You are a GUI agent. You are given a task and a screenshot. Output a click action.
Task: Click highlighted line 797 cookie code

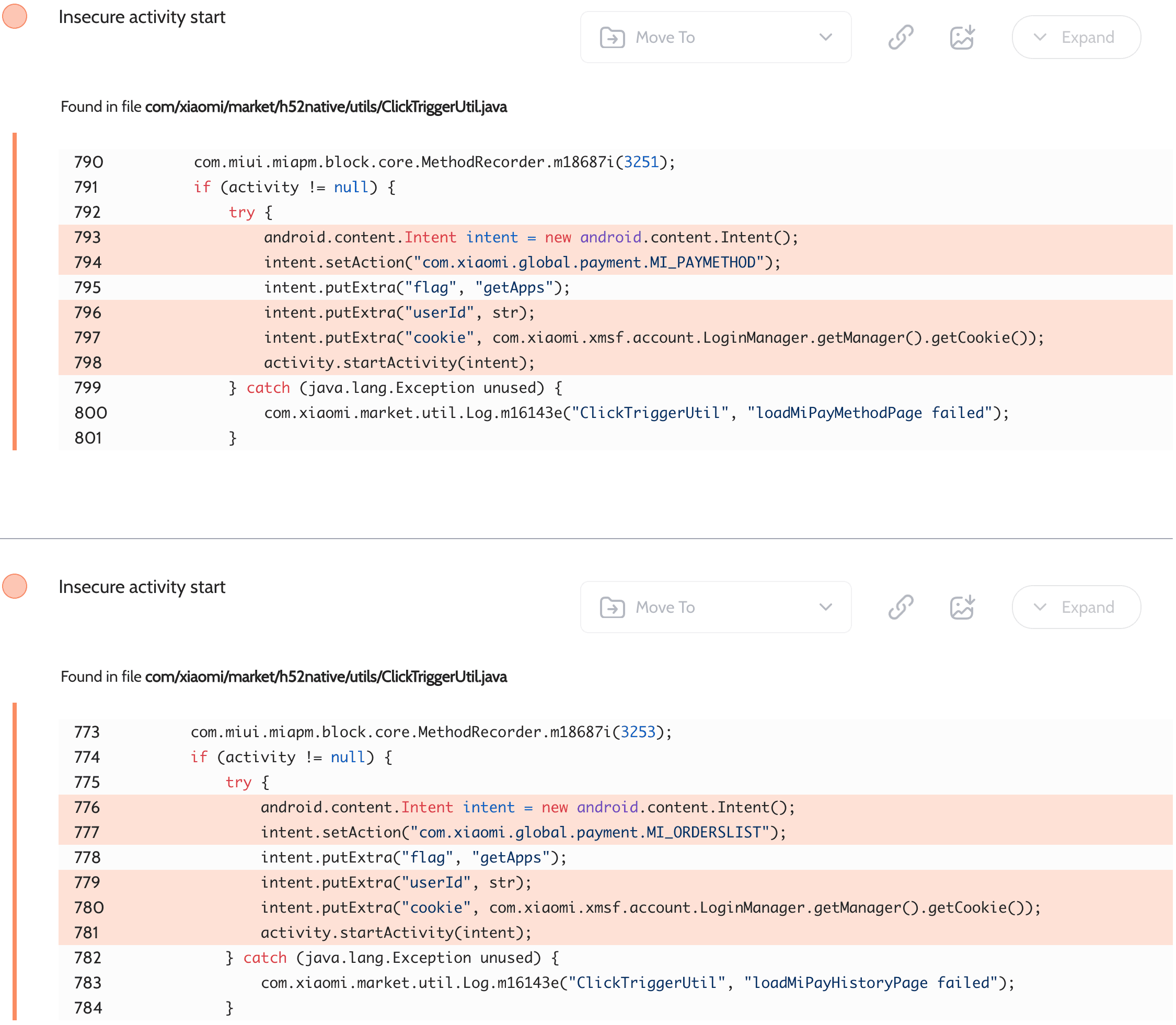(653, 337)
